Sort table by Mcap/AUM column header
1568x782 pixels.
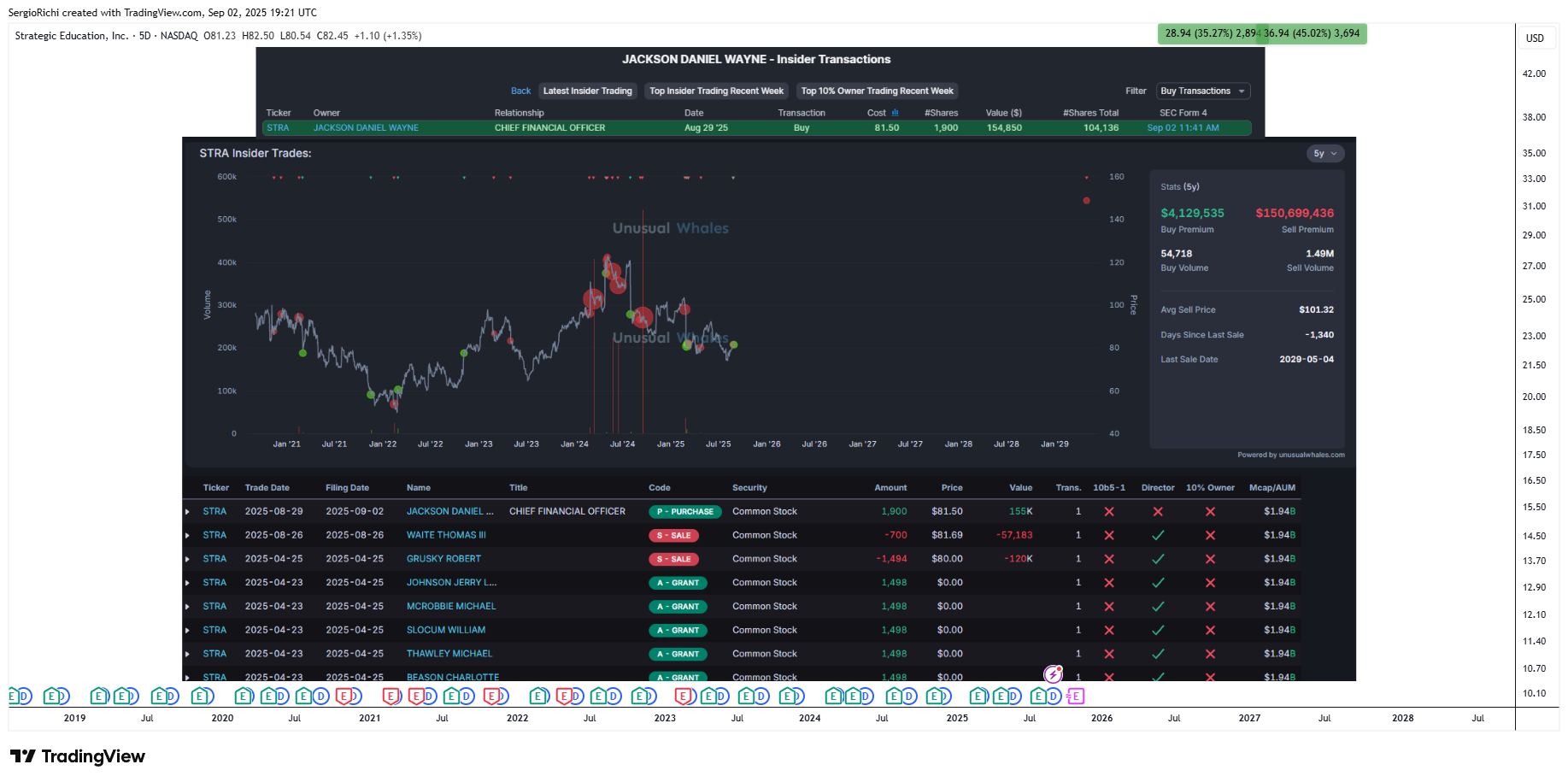tap(1271, 488)
